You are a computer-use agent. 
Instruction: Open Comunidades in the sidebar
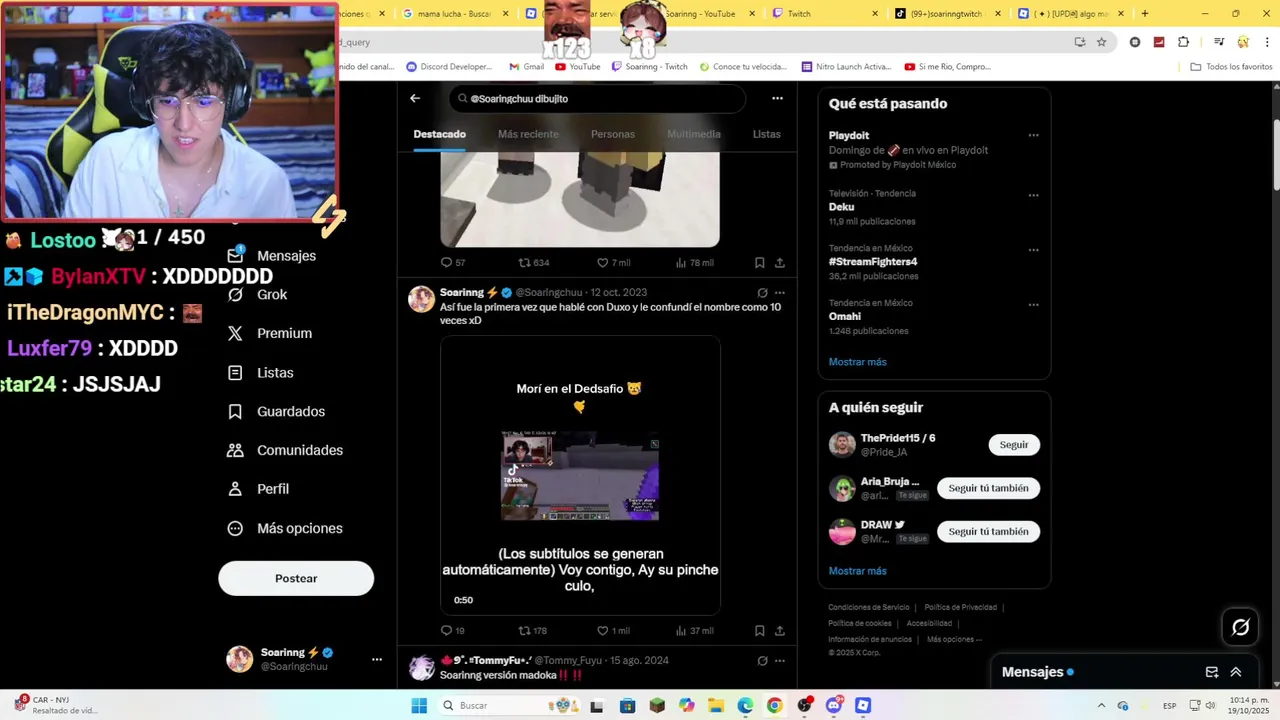pos(285,450)
